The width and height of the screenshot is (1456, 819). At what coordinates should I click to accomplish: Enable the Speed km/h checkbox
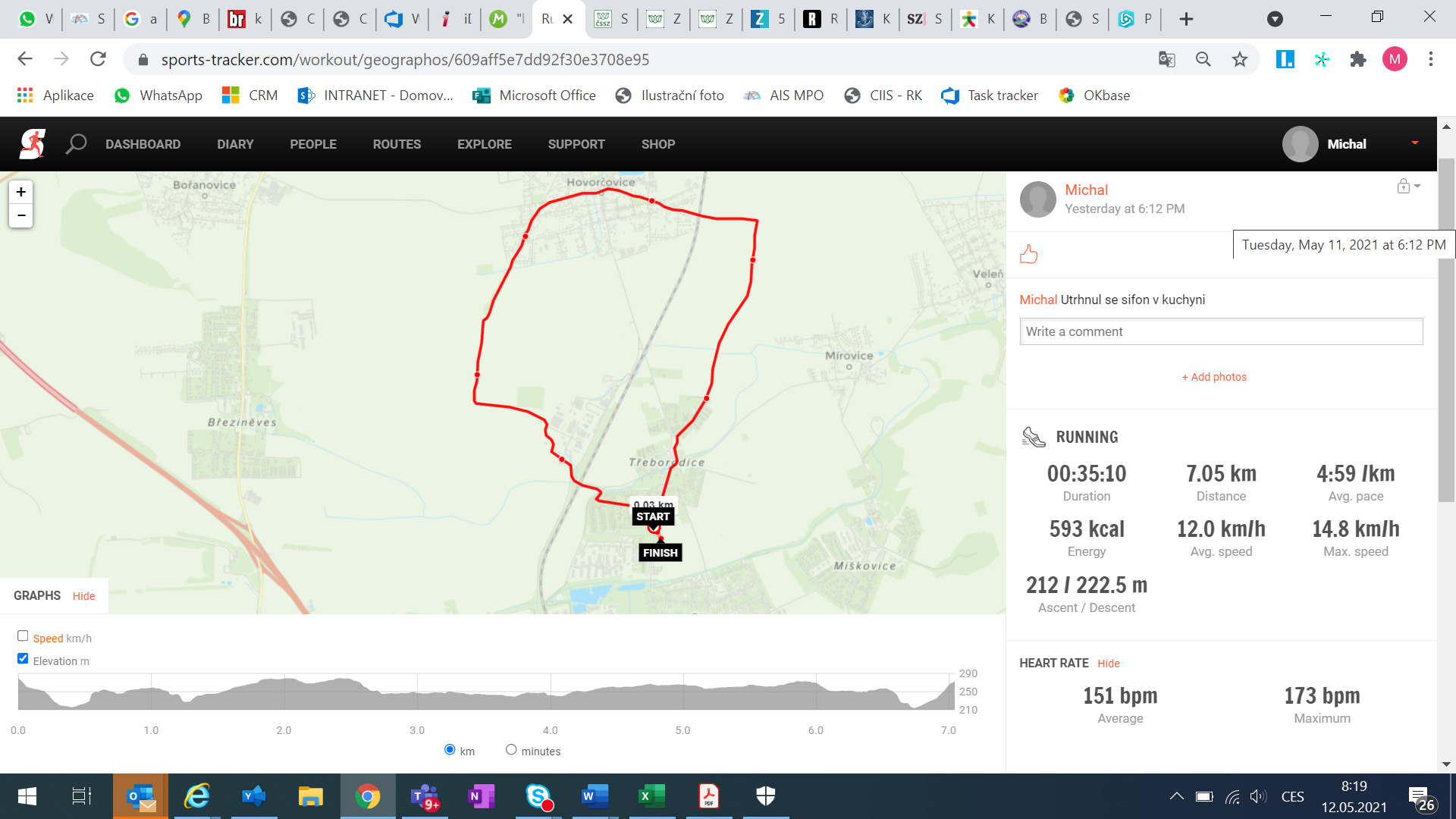(x=23, y=636)
